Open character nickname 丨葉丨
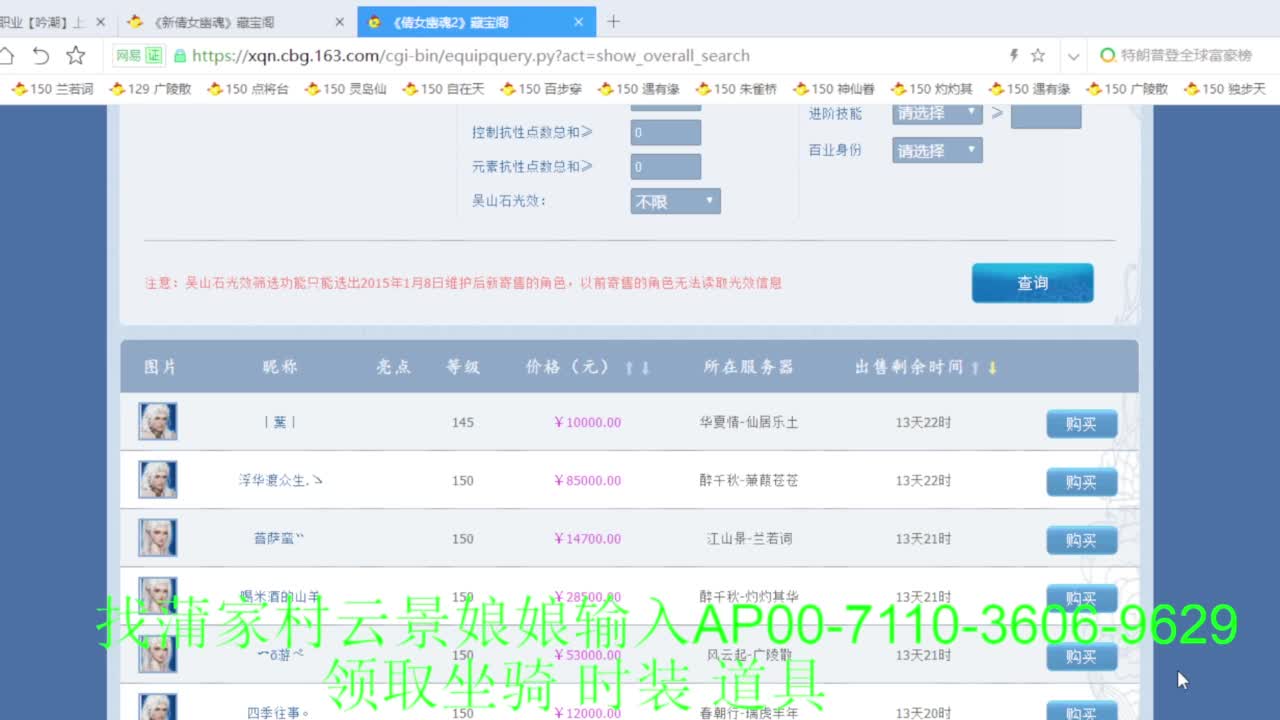1280x720 pixels. [280, 422]
